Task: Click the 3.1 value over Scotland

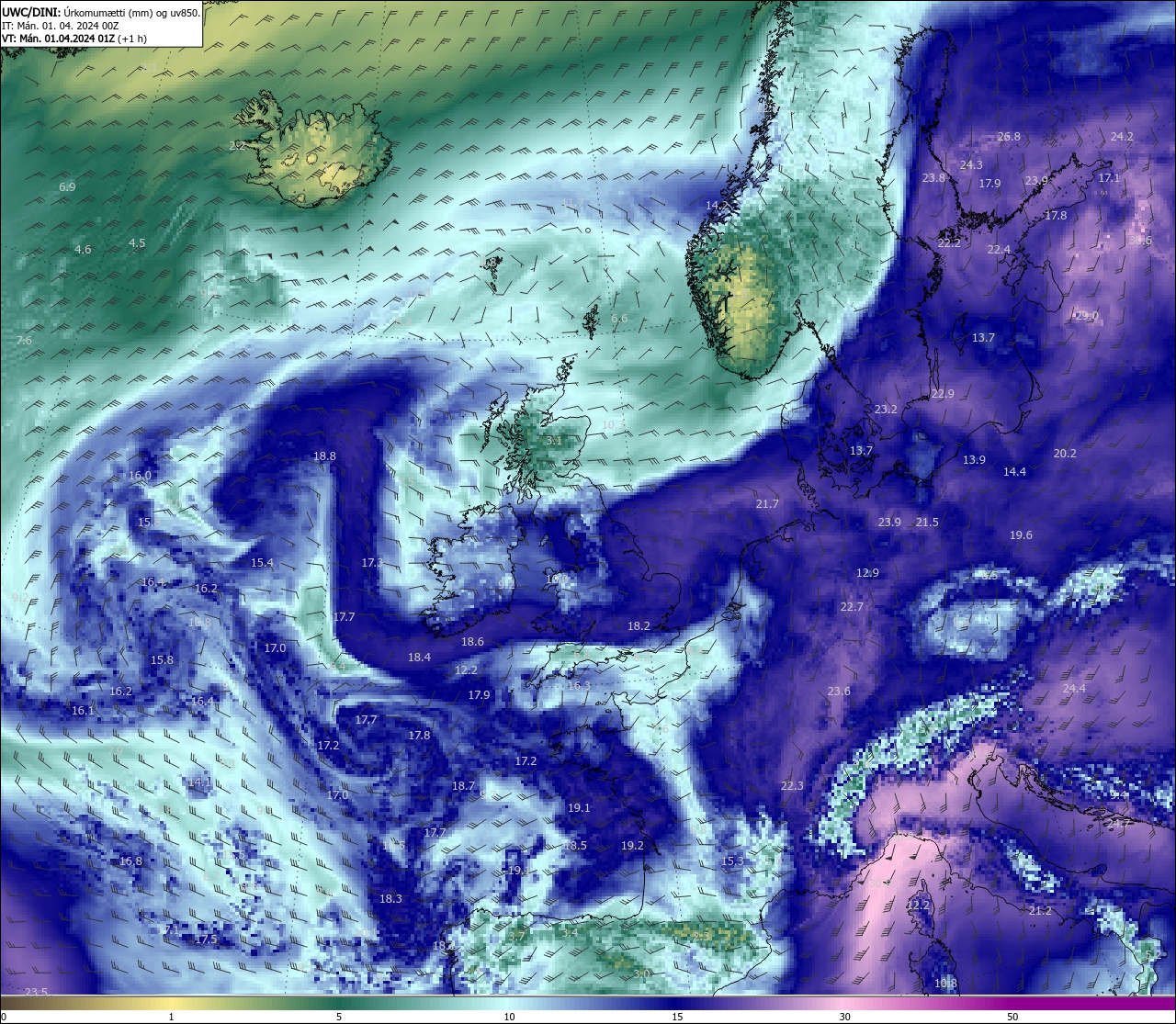Action: click(x=553, y=441)
